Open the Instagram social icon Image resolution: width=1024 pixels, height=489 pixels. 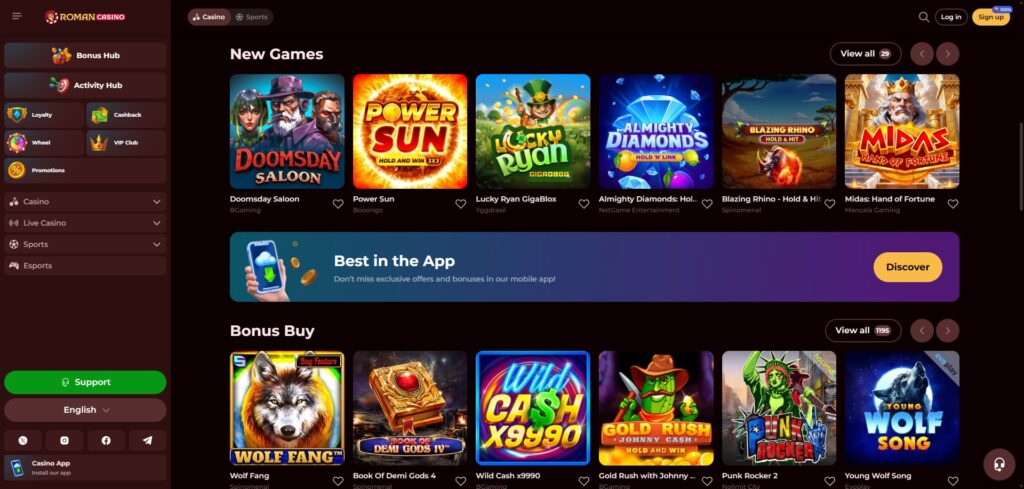[x=64, y=441]
